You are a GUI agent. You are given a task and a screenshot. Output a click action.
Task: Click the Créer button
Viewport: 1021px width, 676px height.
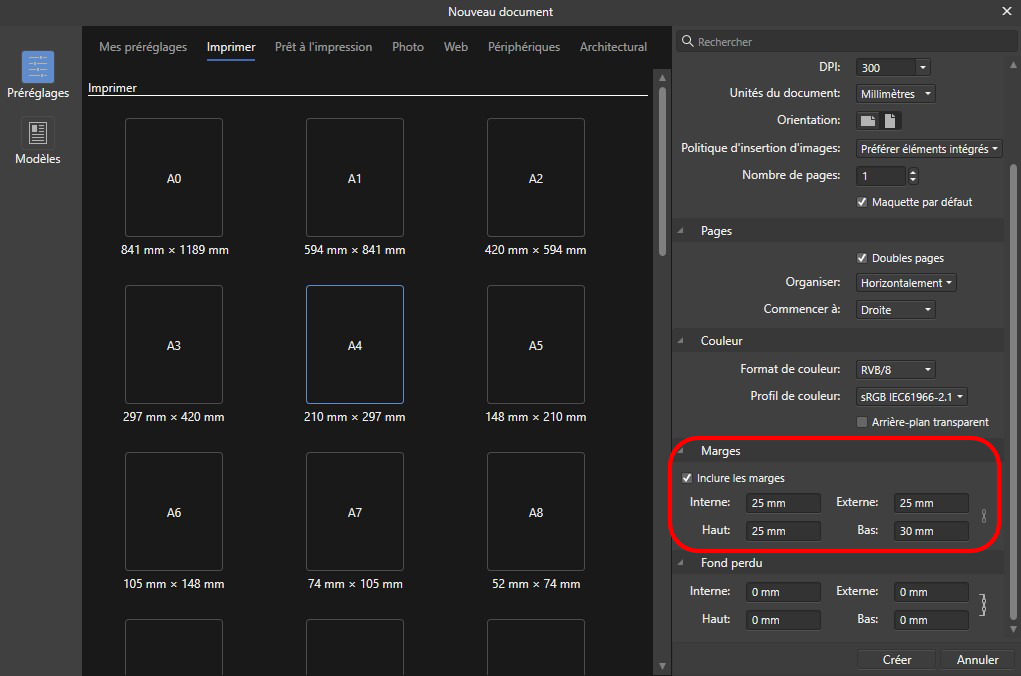point(897,660)
